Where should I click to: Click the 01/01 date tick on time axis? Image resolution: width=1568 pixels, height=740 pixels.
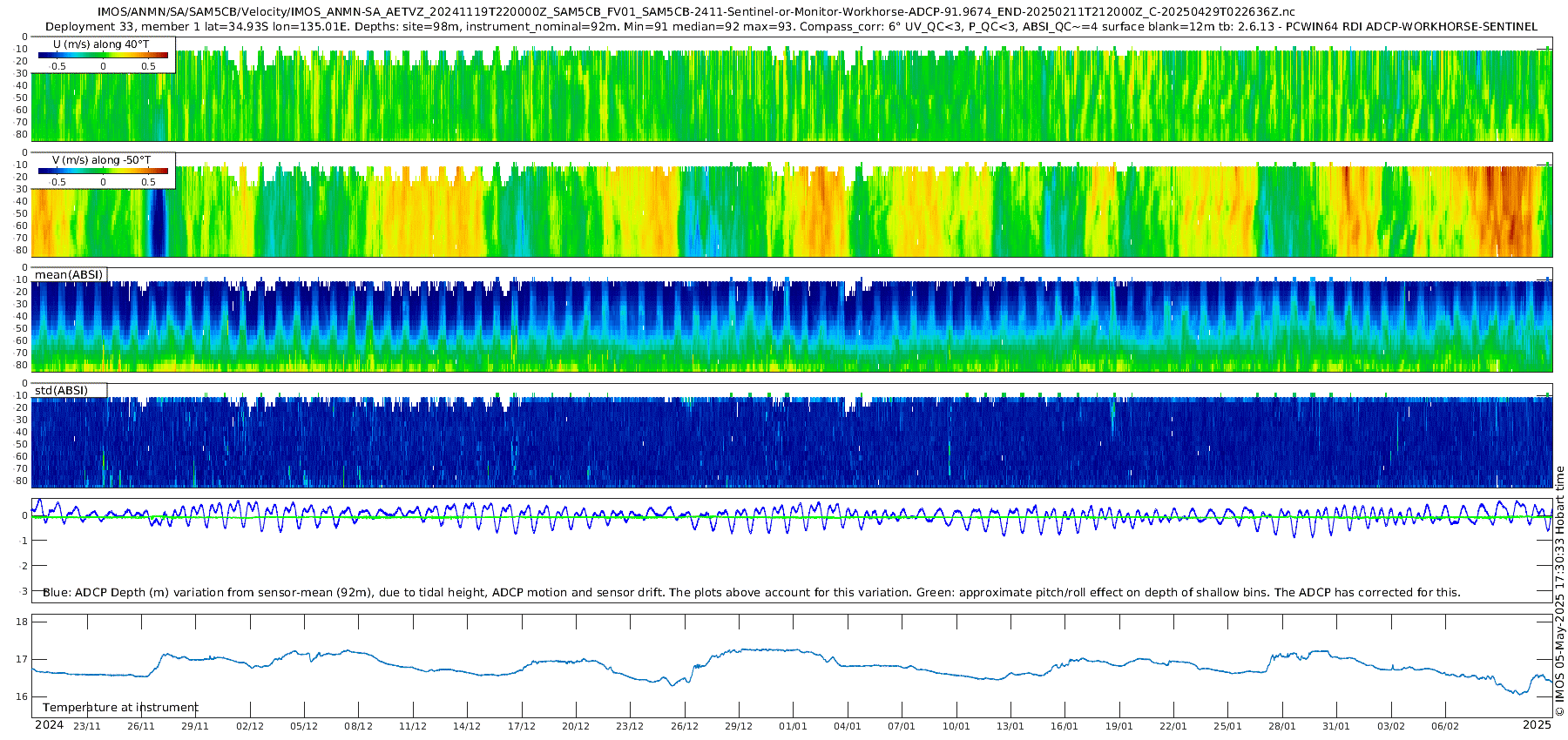click(x=793, y=726)
